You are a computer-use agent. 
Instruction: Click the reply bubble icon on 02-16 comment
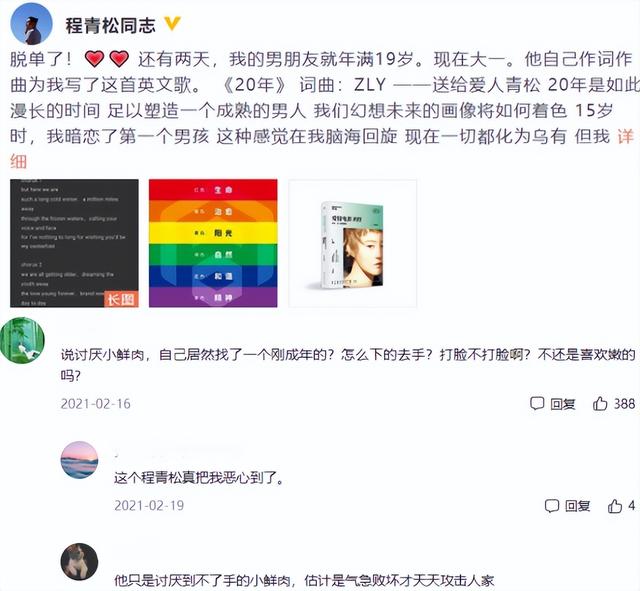click(x=537, y=404)
